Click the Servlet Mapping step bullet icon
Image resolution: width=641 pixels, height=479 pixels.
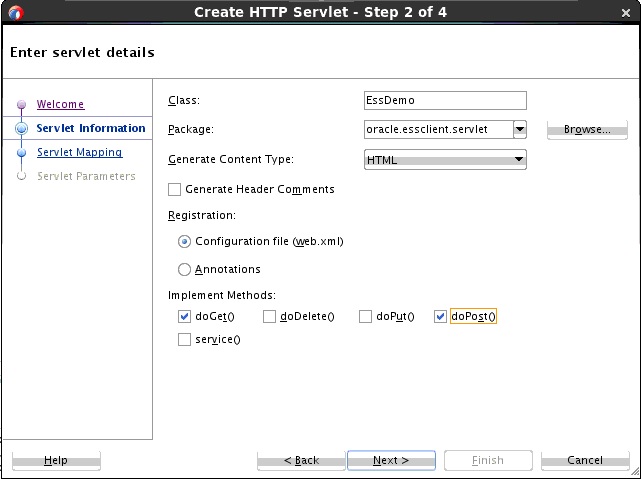(21, 152)
